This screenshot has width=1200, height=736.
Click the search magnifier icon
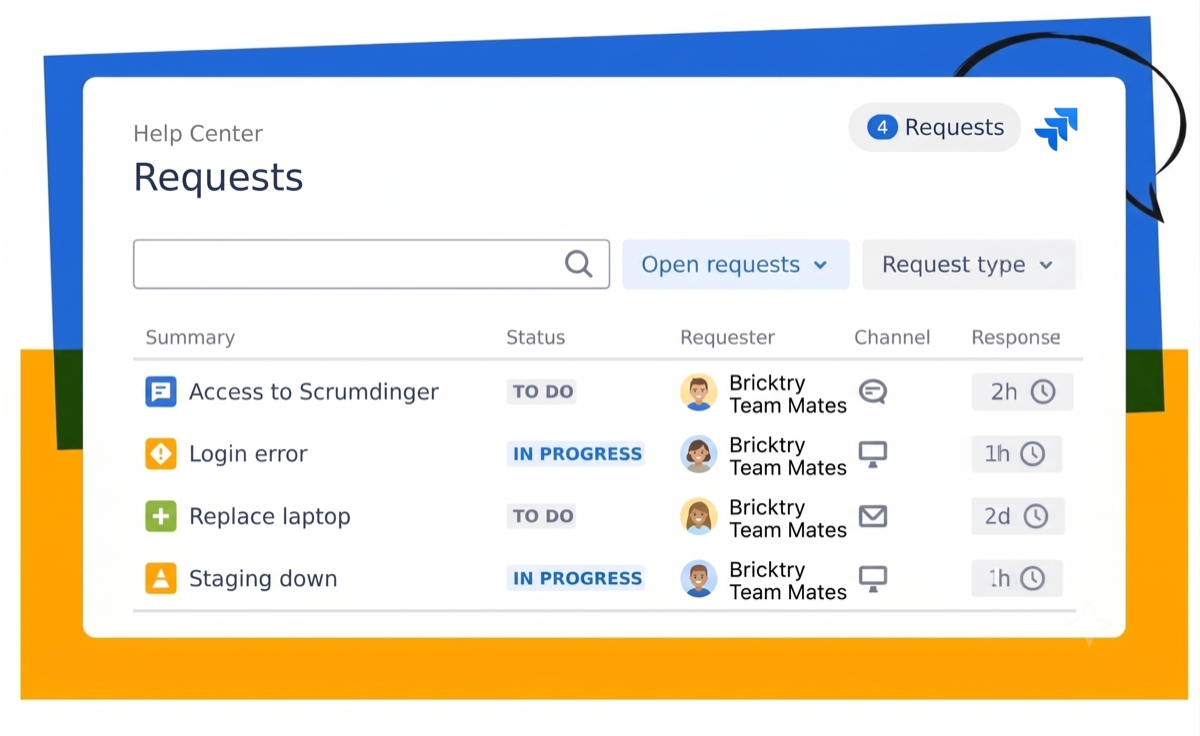click(579, 264)
